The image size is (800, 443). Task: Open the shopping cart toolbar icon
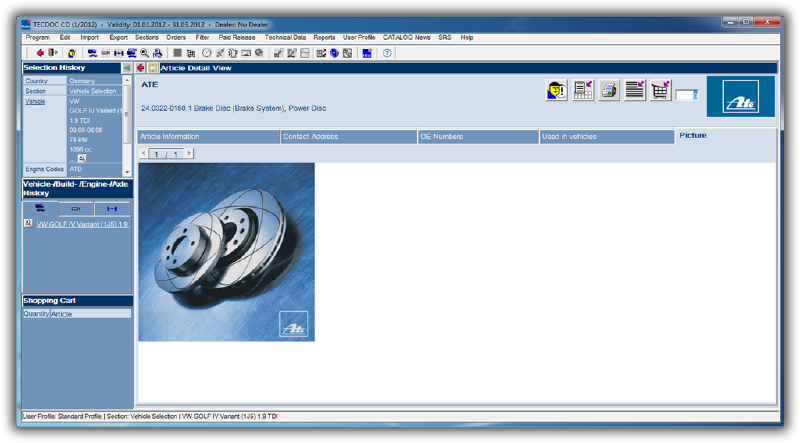(191, 53)
